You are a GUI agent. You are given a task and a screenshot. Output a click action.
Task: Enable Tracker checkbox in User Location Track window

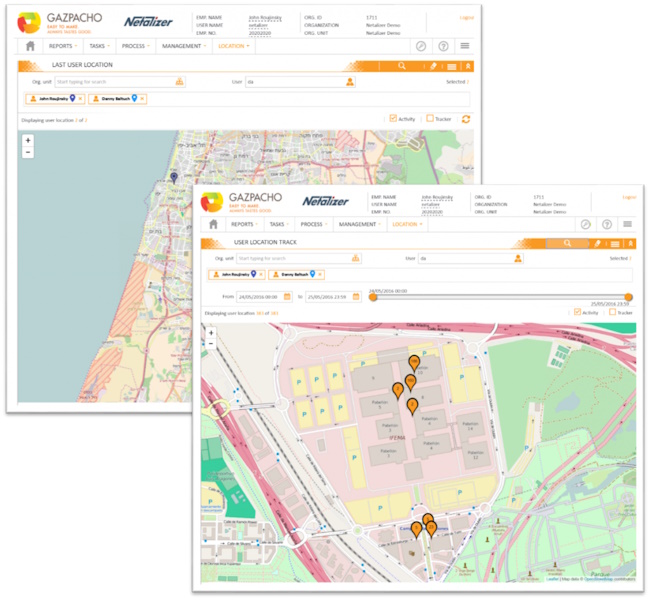click(612, 312)
